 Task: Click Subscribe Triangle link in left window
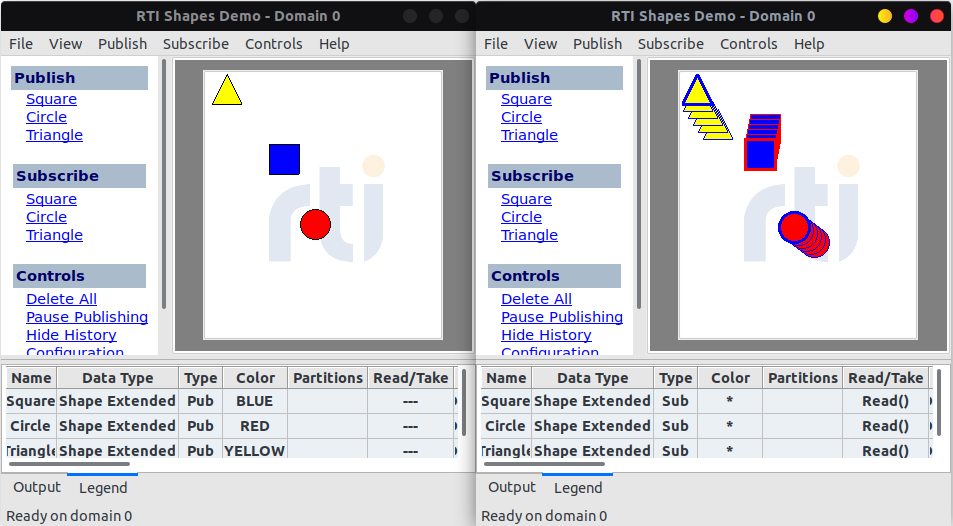click(x=54, y=235)
